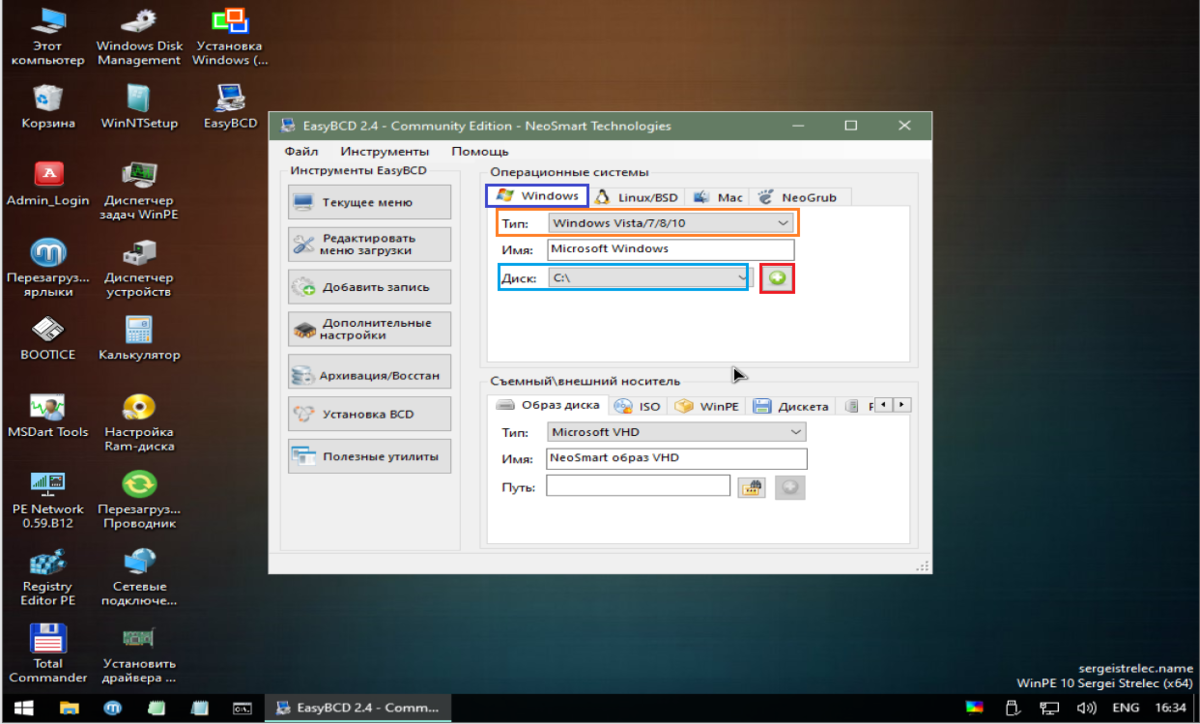
Task: Open Тип dropdown showing Microsoft VHD
Action: [x=677, y=432]
